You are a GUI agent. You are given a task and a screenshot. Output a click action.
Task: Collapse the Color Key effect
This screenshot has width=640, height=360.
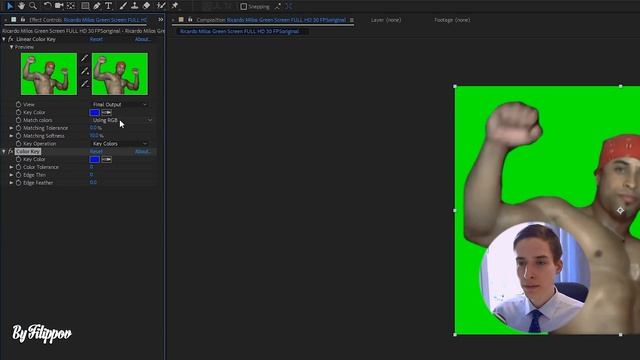(4, 151)
